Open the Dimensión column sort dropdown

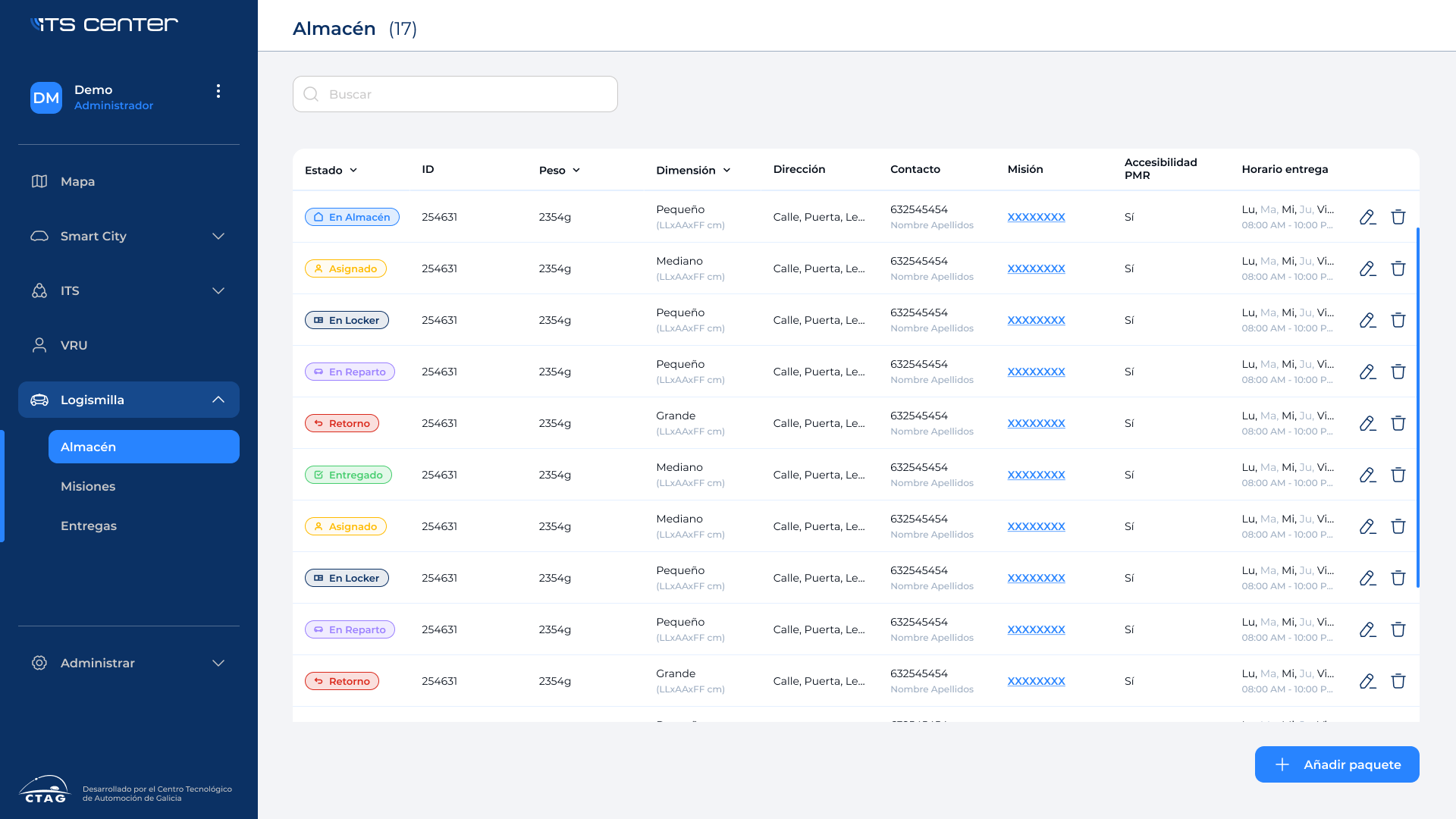click(726, 170)
